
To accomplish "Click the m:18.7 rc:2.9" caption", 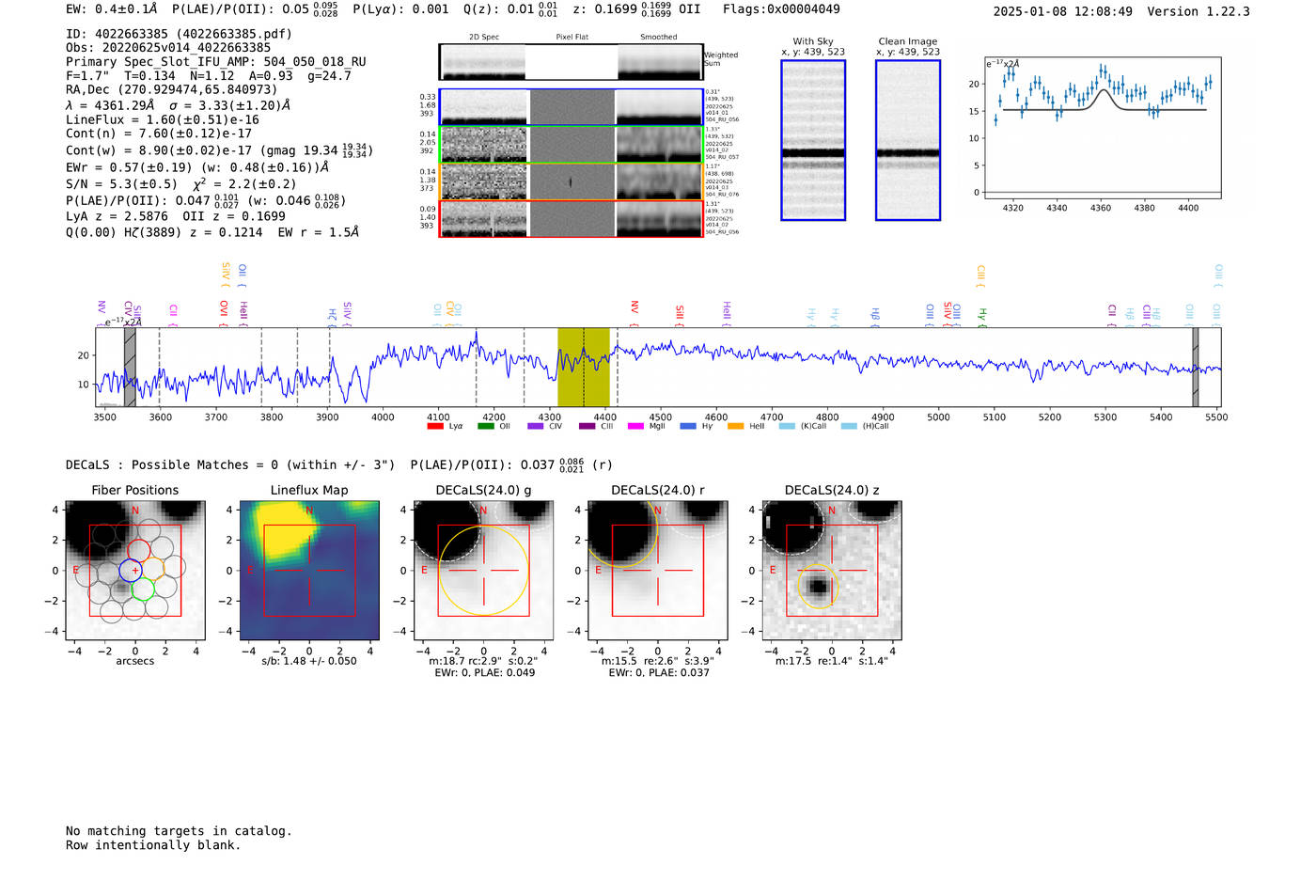I will (483, 661).
